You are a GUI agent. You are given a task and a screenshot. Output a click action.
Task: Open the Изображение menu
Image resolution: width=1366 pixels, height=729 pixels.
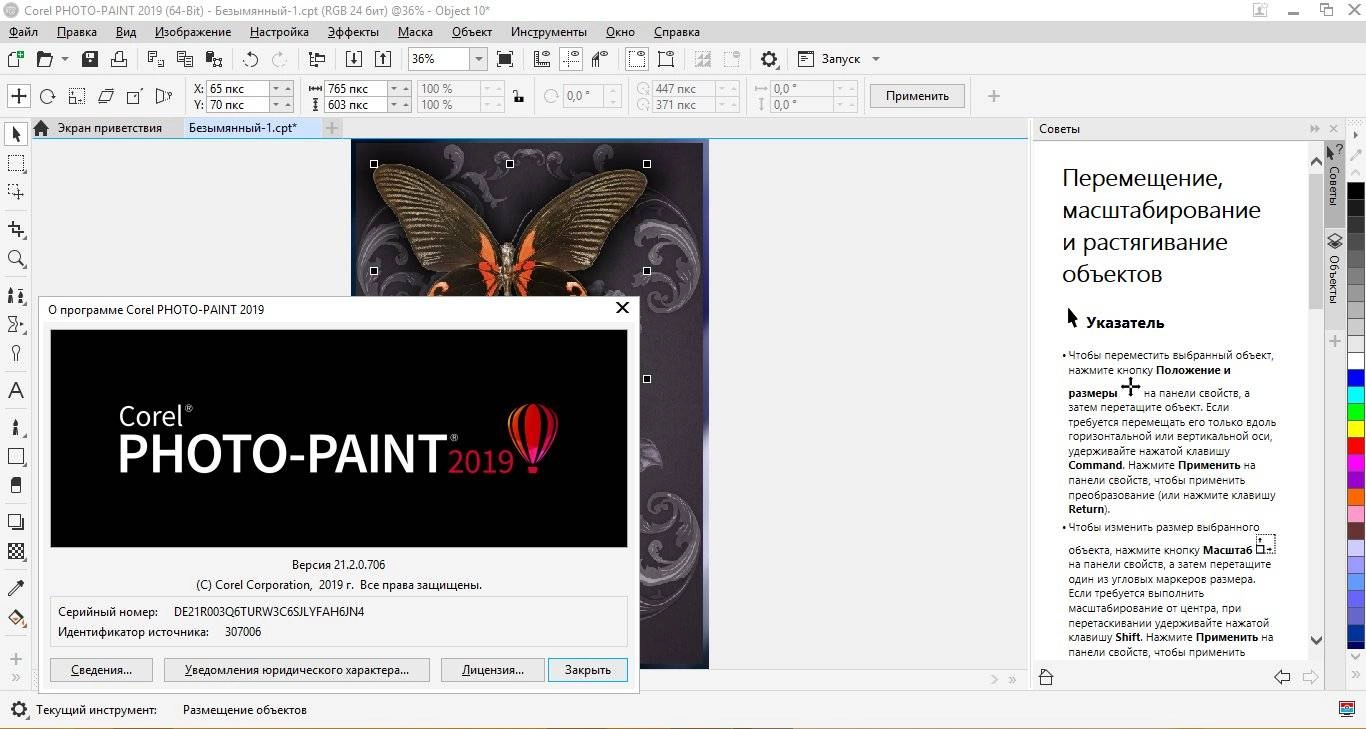193,31
